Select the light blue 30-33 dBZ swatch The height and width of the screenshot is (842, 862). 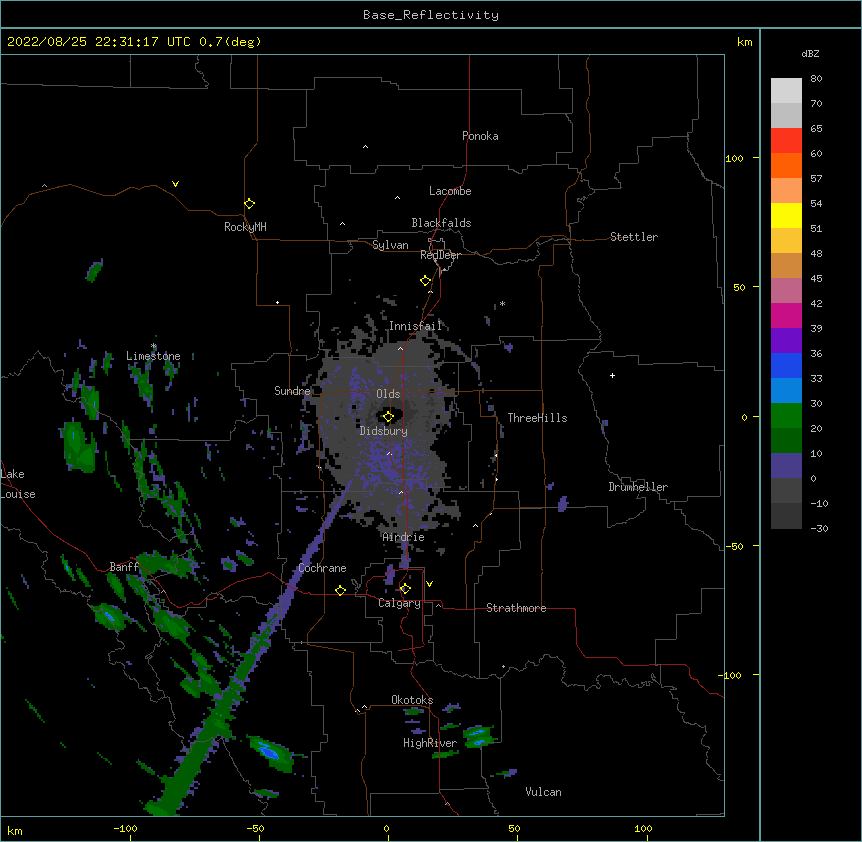tap(786, 391)
